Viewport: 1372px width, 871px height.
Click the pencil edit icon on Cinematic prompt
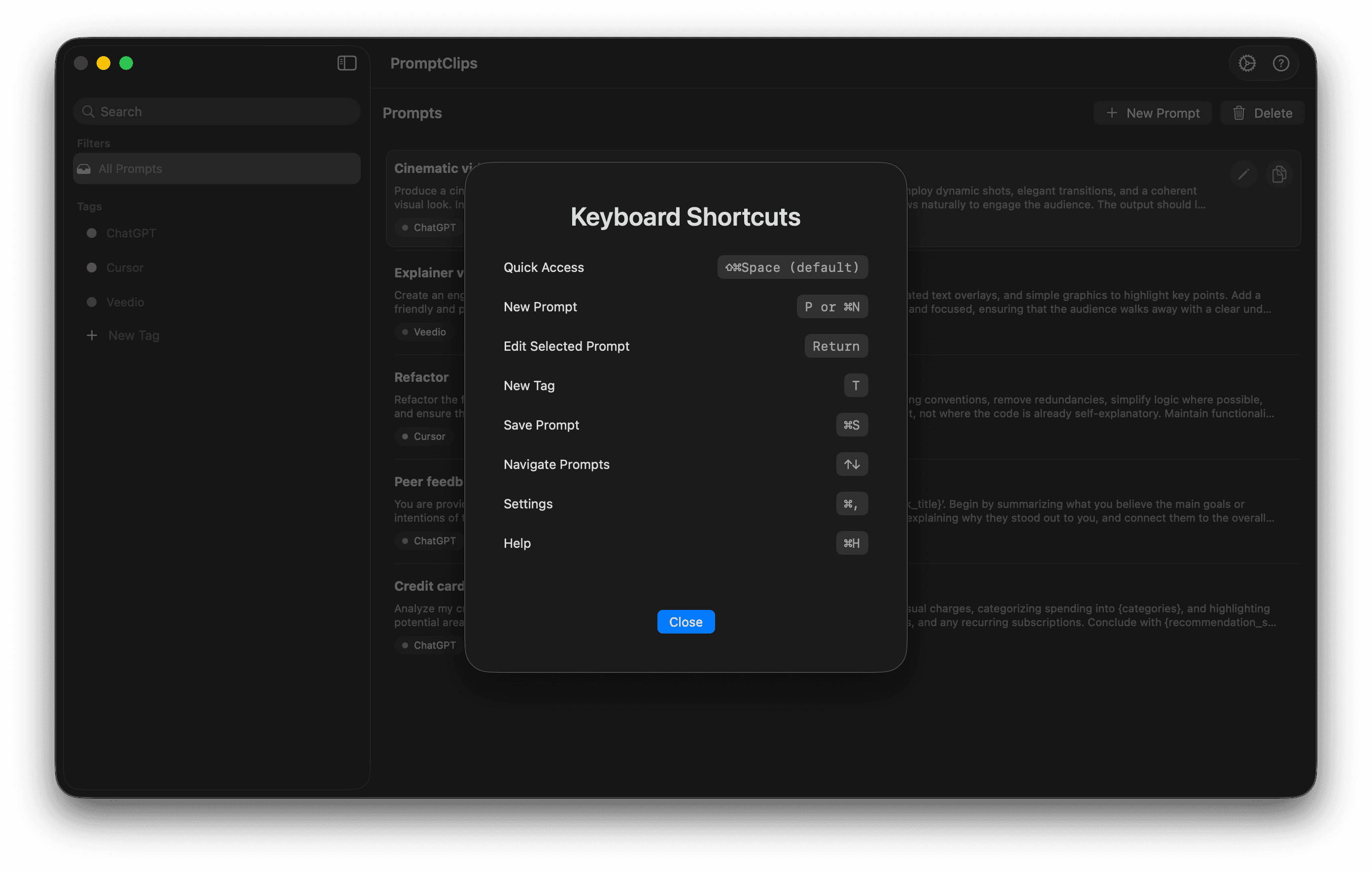1243,174
